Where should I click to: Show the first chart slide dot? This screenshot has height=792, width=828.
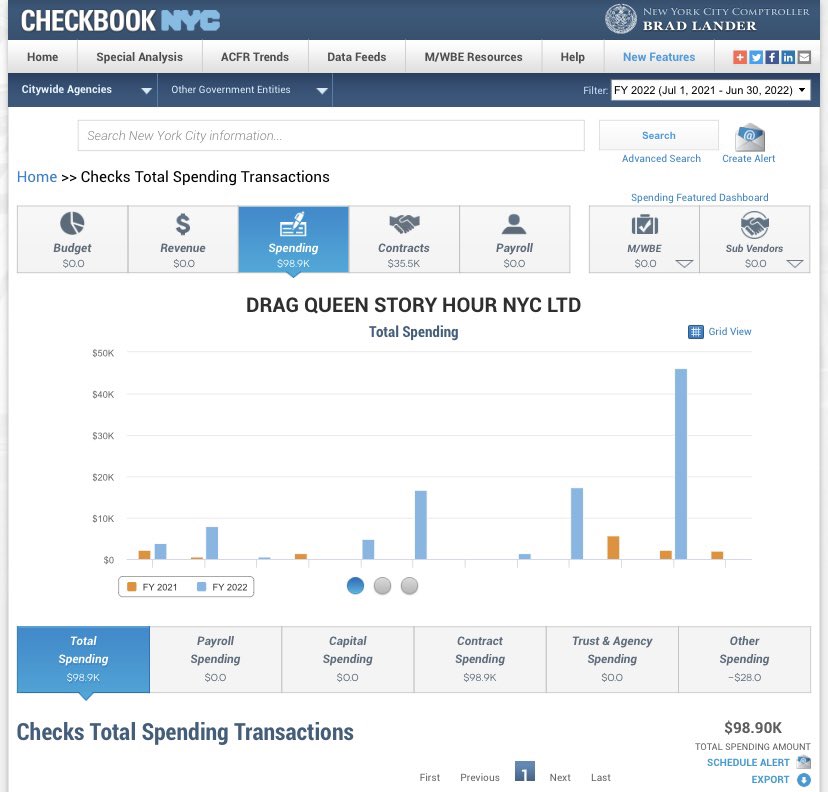click(x=355, y=586)
